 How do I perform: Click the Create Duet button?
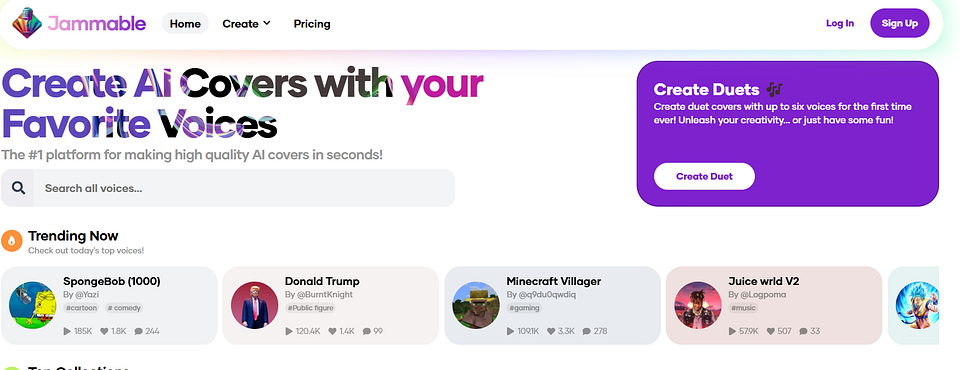click(704, 176)
